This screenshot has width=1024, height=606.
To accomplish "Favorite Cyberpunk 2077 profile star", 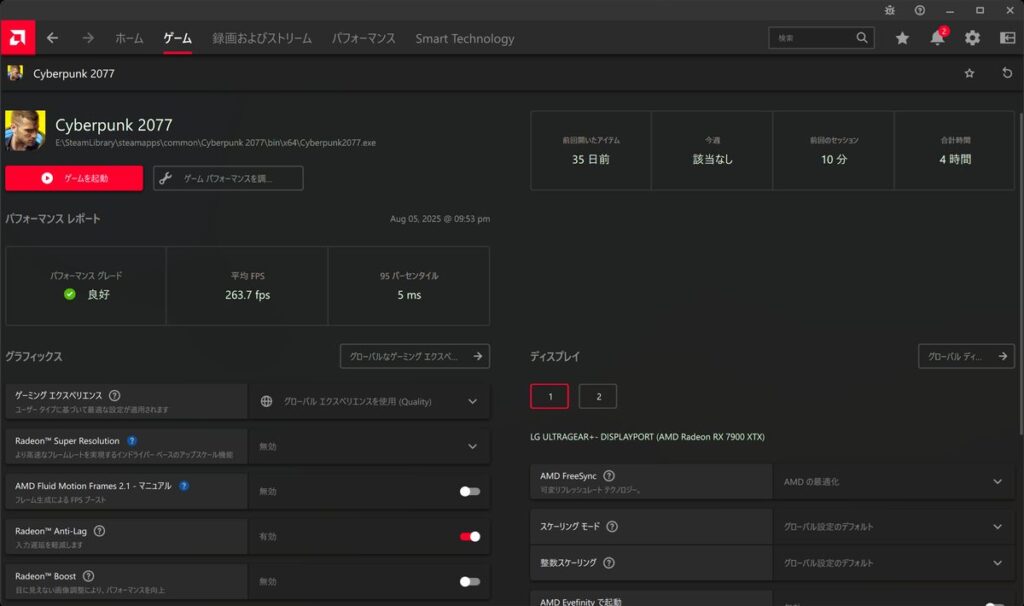I will [x=969, y=73].
